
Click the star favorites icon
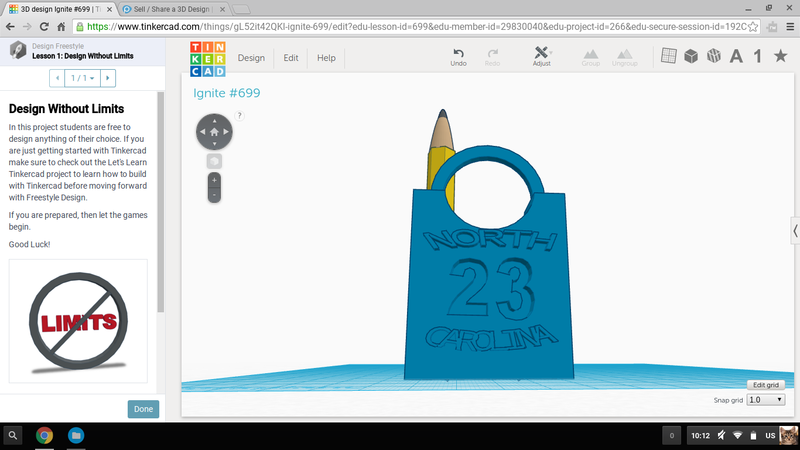click(x=780, y=56)
